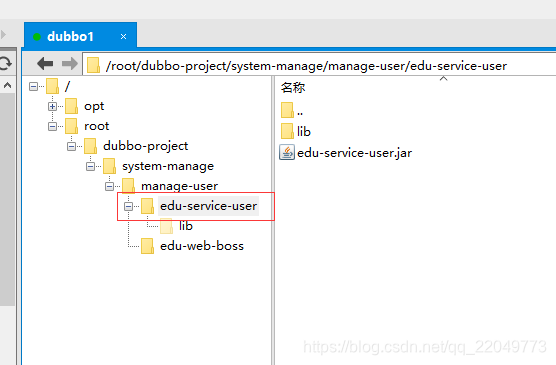Collapse the root / tree node
Image resolution: width=556 pixels, height=365 pixels.
(x=33, y=87)
